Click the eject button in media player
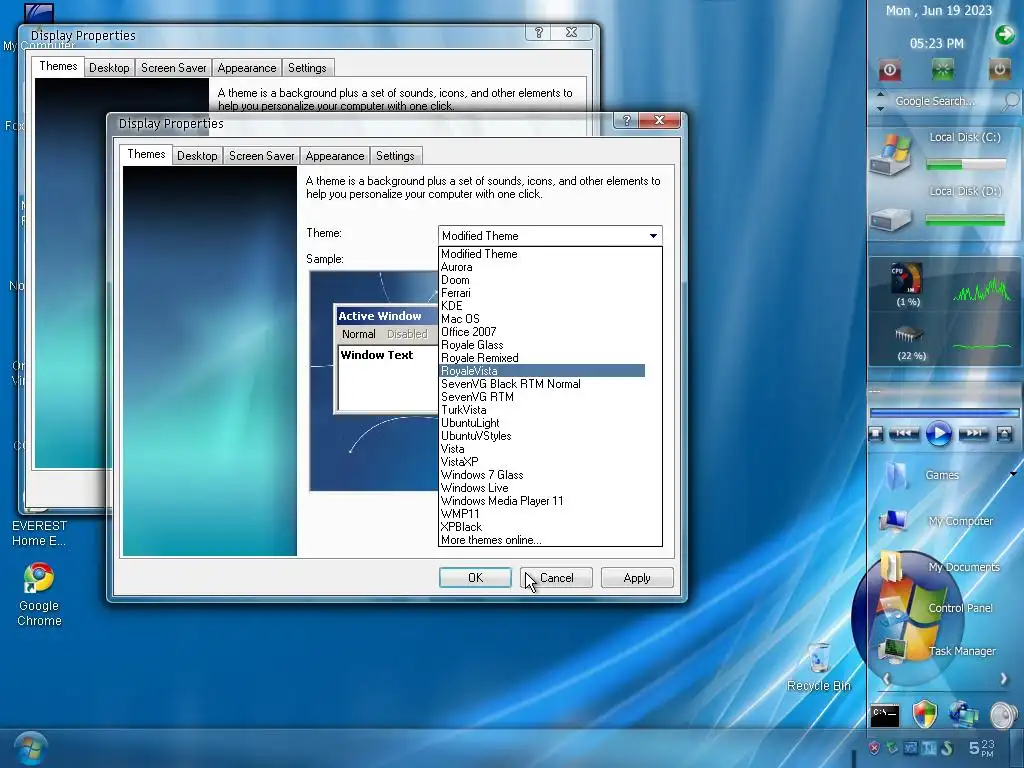This screenshot has width=1024, height=768. pos(1004,434)
